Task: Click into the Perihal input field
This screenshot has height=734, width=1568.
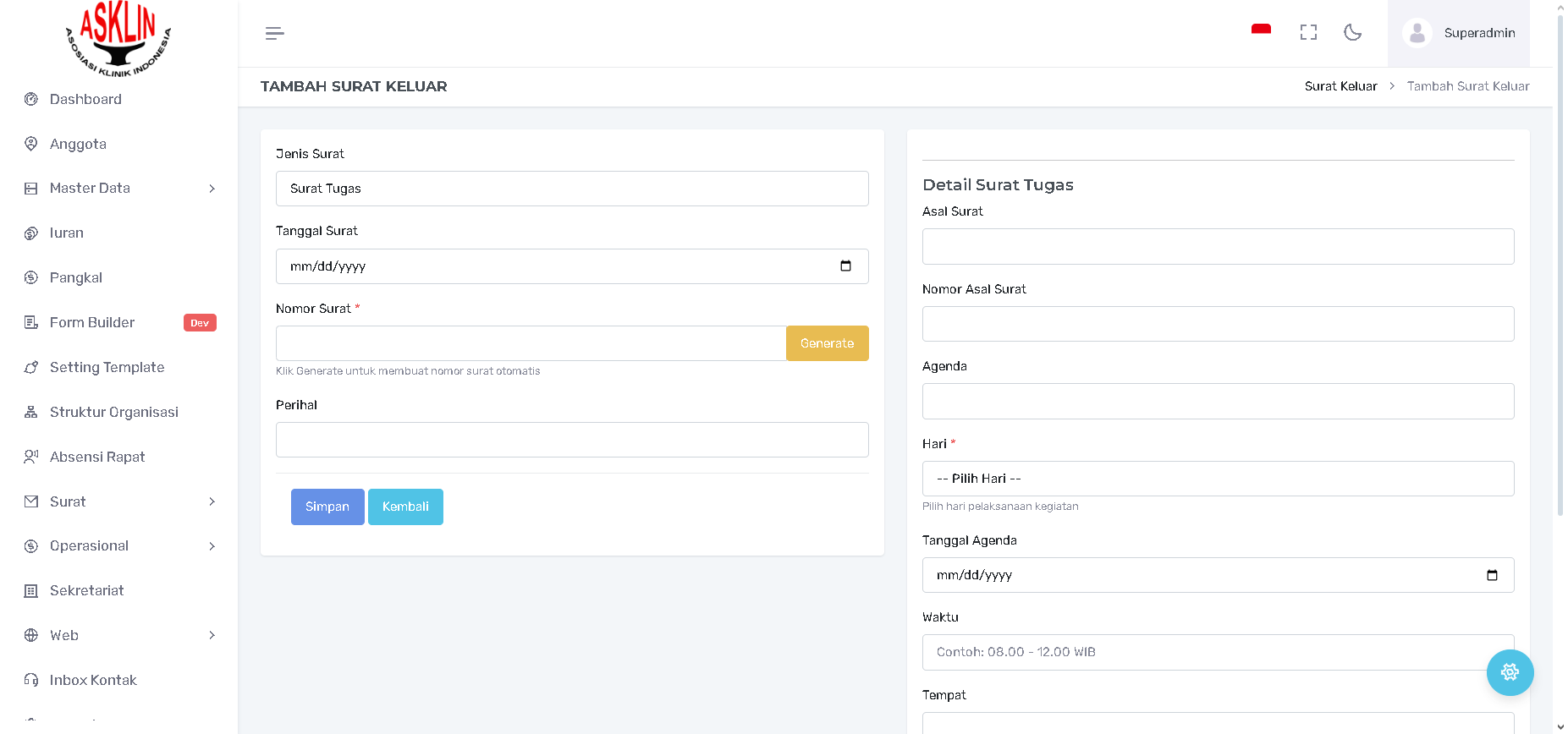Action: point(572,440)
